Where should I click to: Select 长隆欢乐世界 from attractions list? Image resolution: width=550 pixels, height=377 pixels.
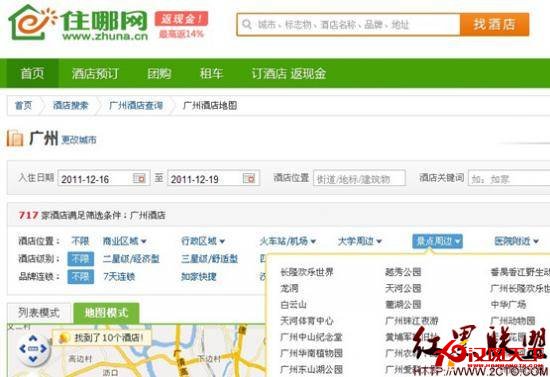(307, 272)
